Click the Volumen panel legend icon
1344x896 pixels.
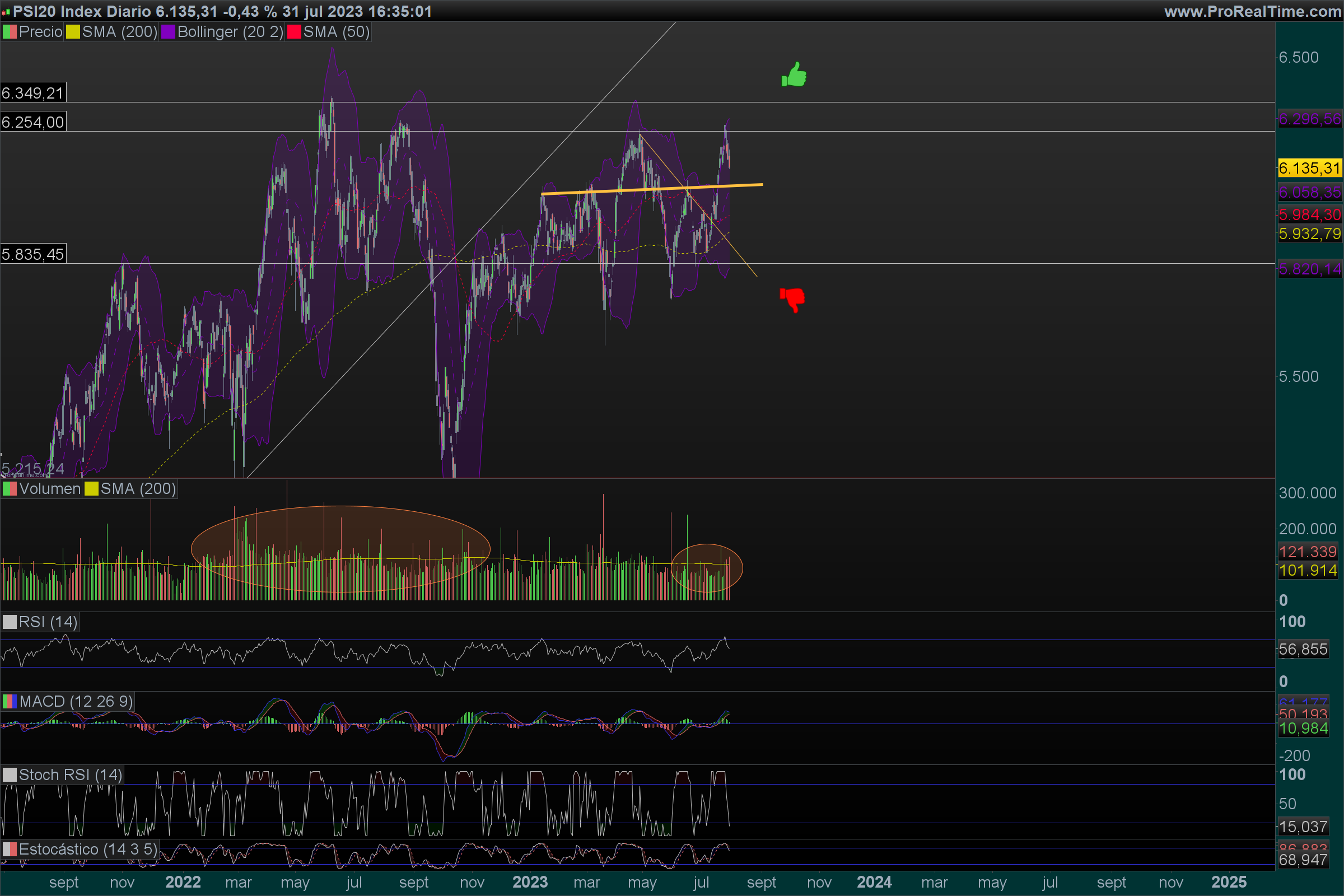coord(10,489)
